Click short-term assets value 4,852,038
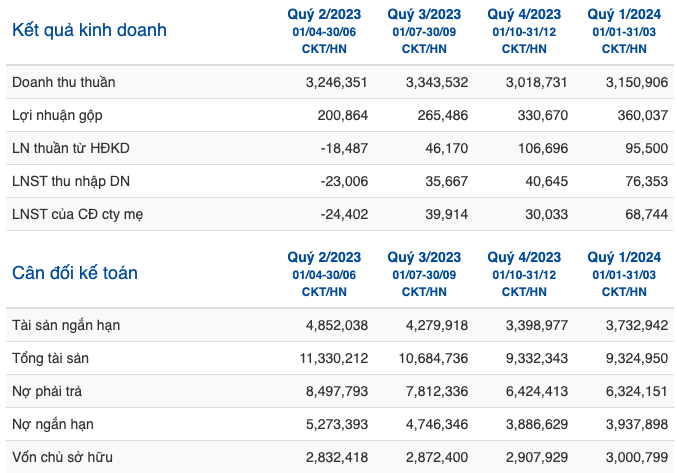Screen dimensions: 677x473 (337, 325)
